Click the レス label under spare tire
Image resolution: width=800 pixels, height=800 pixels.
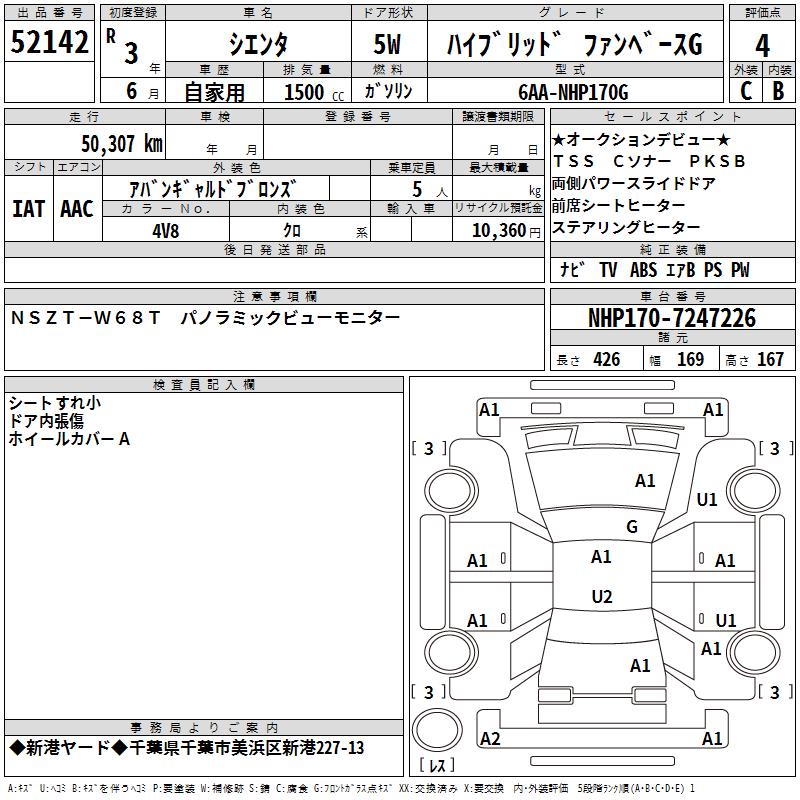[437, 765]
